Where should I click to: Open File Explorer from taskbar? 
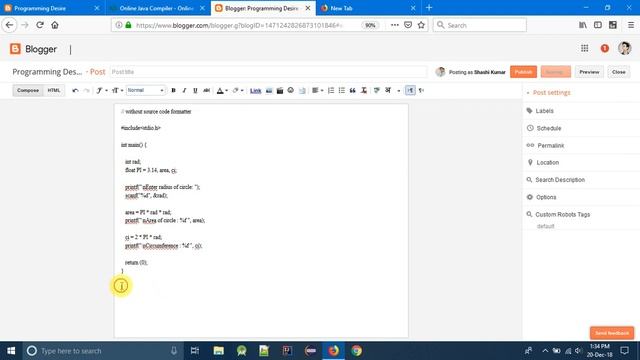[x=219, y=351]
